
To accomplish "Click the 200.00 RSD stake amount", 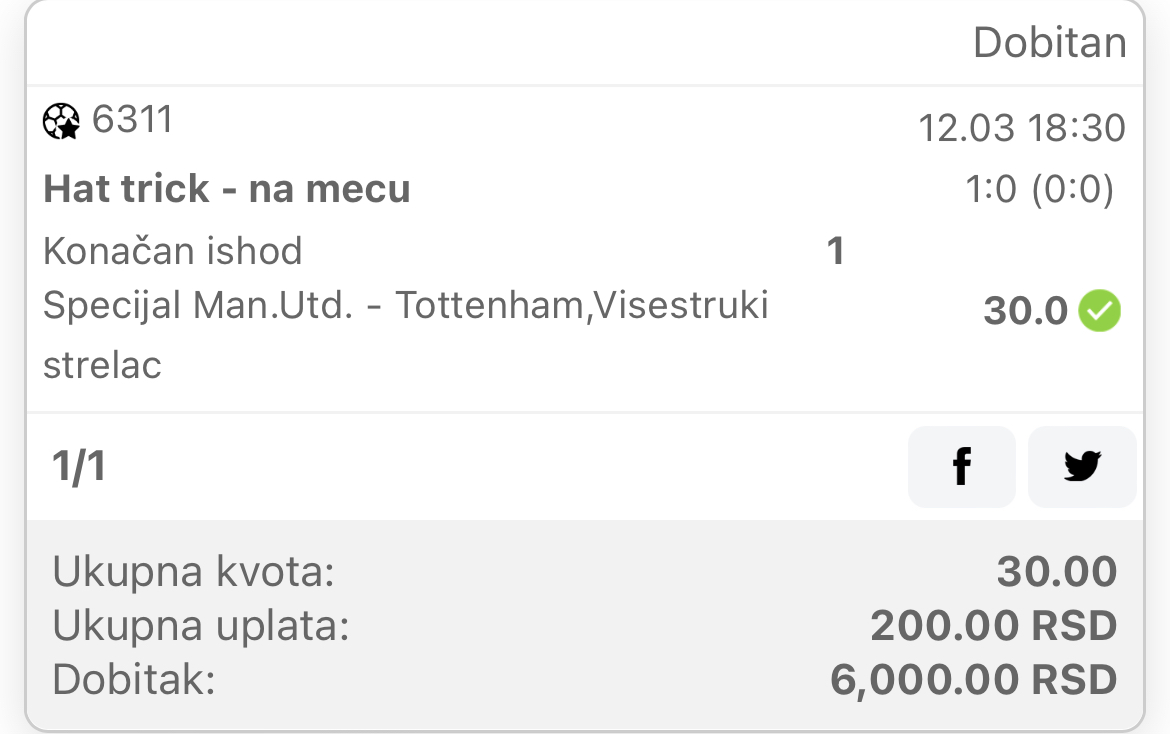I will [x=993, y=626].
